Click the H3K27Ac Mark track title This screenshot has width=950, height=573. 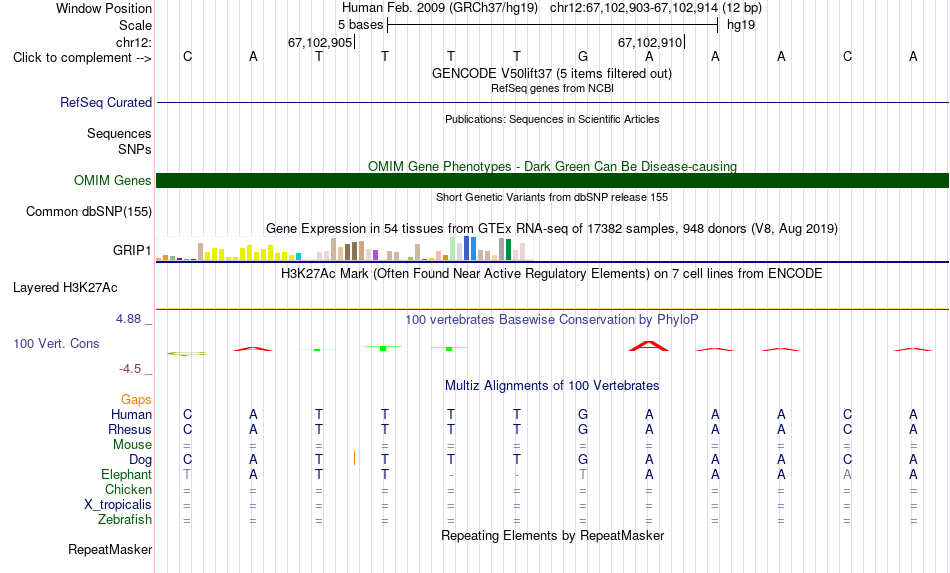click(552, 273)
